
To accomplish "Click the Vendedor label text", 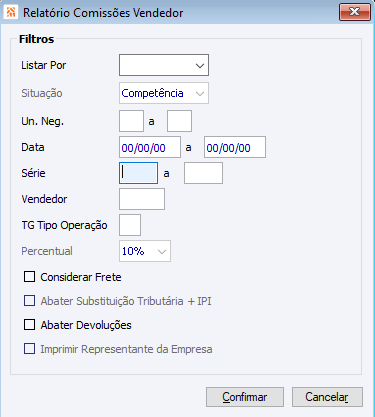I will [x=44, y=199].
